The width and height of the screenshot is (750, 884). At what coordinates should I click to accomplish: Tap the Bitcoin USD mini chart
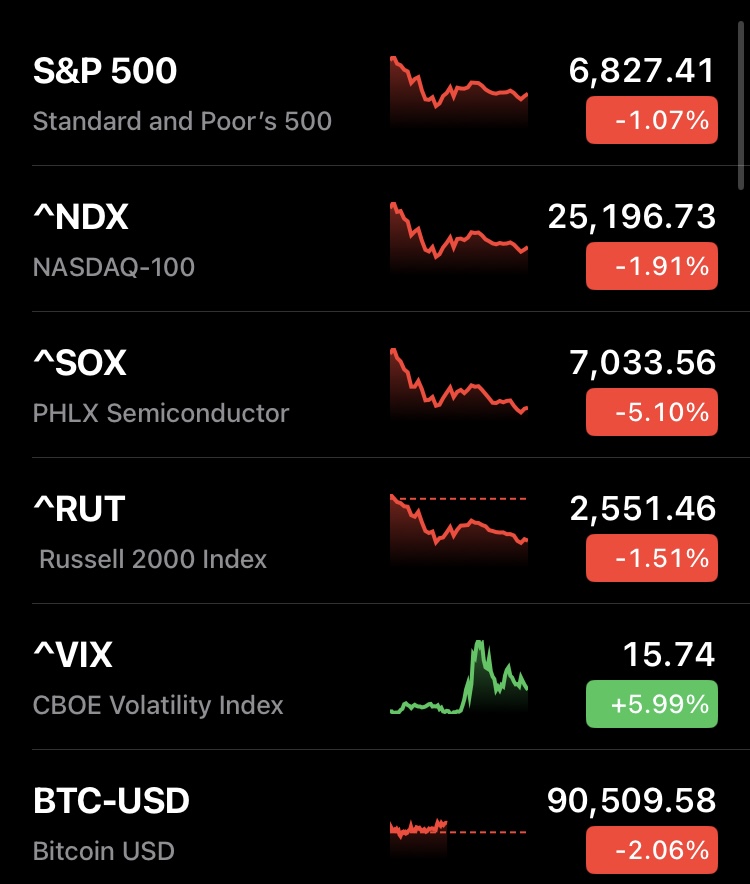[x=458, y=830]
